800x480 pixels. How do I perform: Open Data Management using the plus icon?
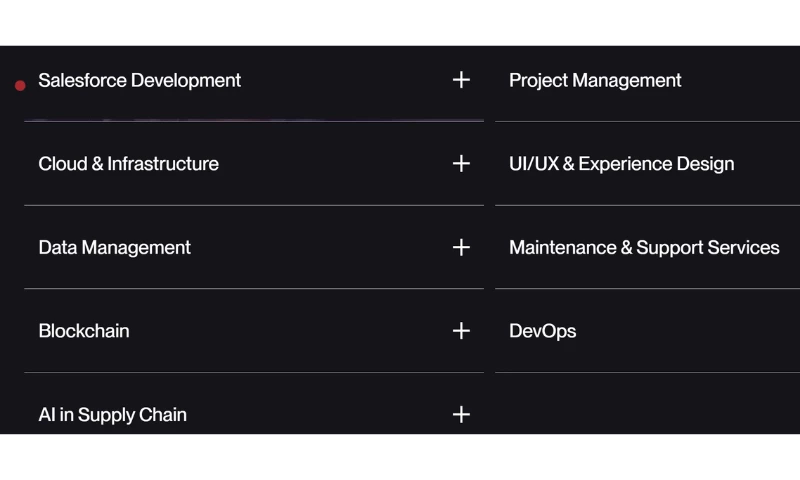461,247
